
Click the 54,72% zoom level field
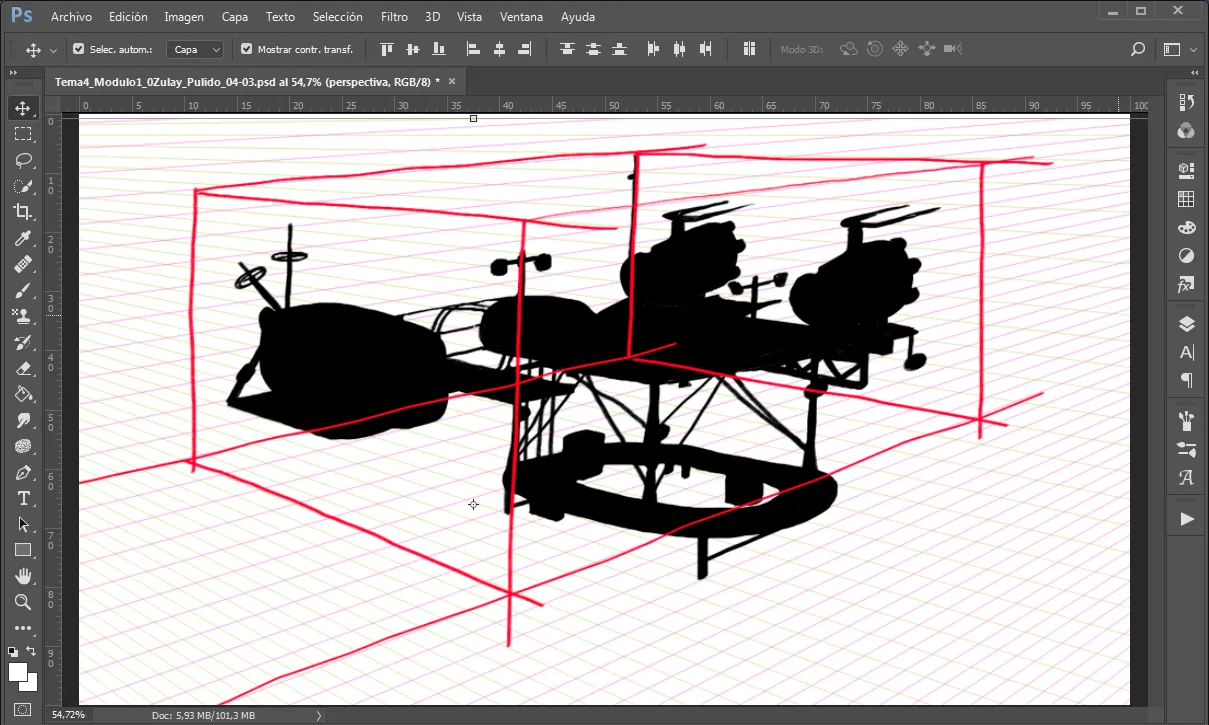pos(68,715)
